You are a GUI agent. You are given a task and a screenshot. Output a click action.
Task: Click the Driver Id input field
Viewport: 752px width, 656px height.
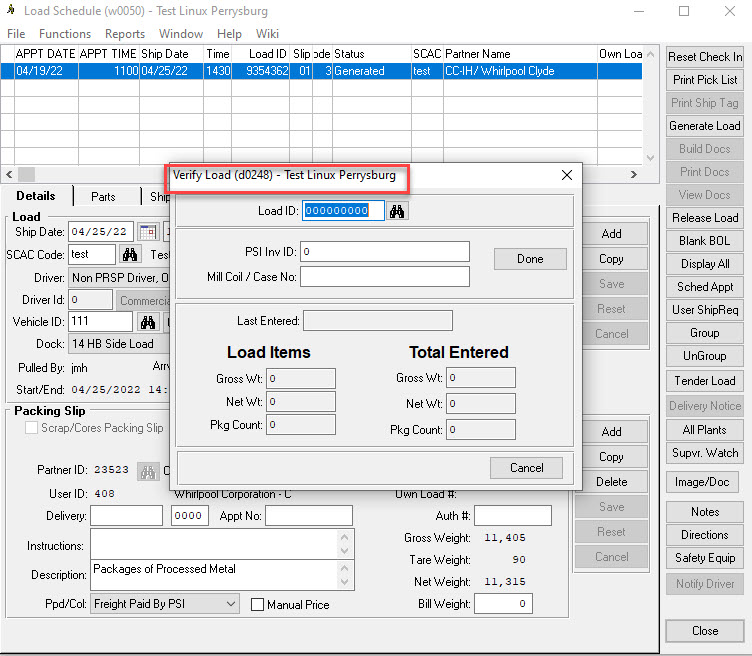pyautogui.click(x=90, y=300)
